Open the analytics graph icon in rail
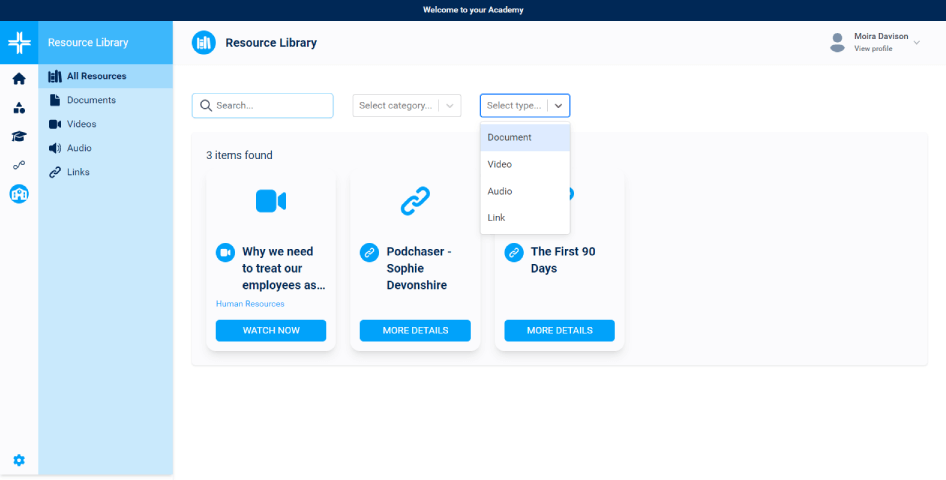The height and width of the screenshot is (480, 946). (19, 165)
